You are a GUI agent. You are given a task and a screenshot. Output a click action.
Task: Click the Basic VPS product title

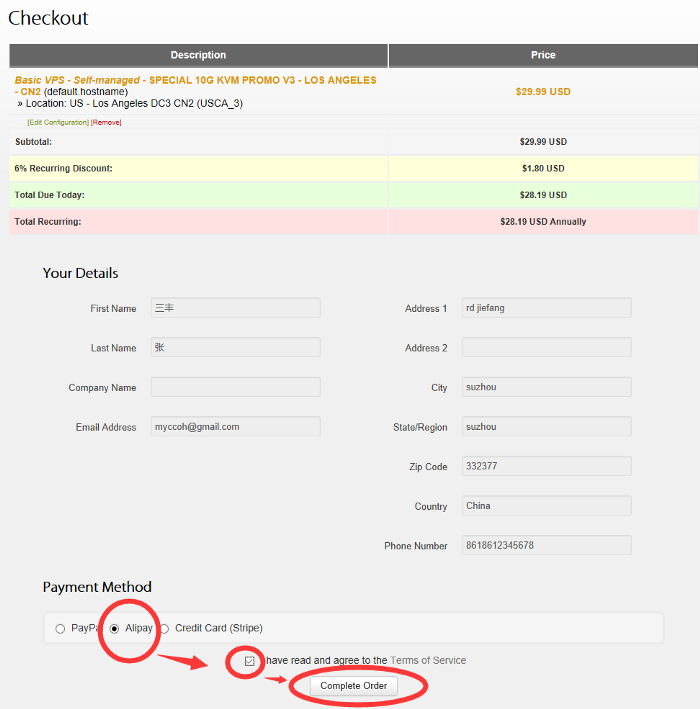(x=195, y=80)
